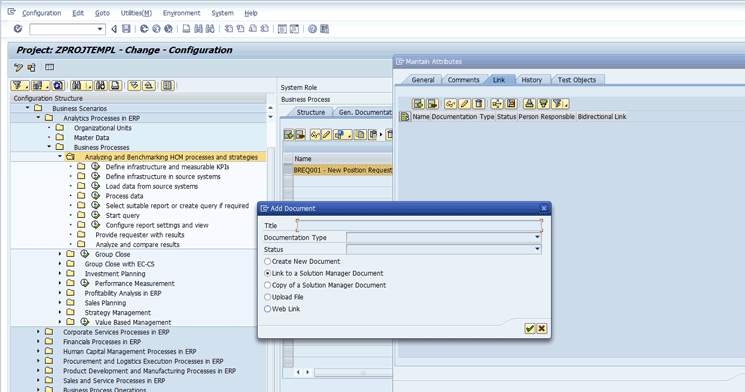Viewport: 745px width, 392px height.
Task: Switch to the Test Objects tab
Action: point(577,80)
